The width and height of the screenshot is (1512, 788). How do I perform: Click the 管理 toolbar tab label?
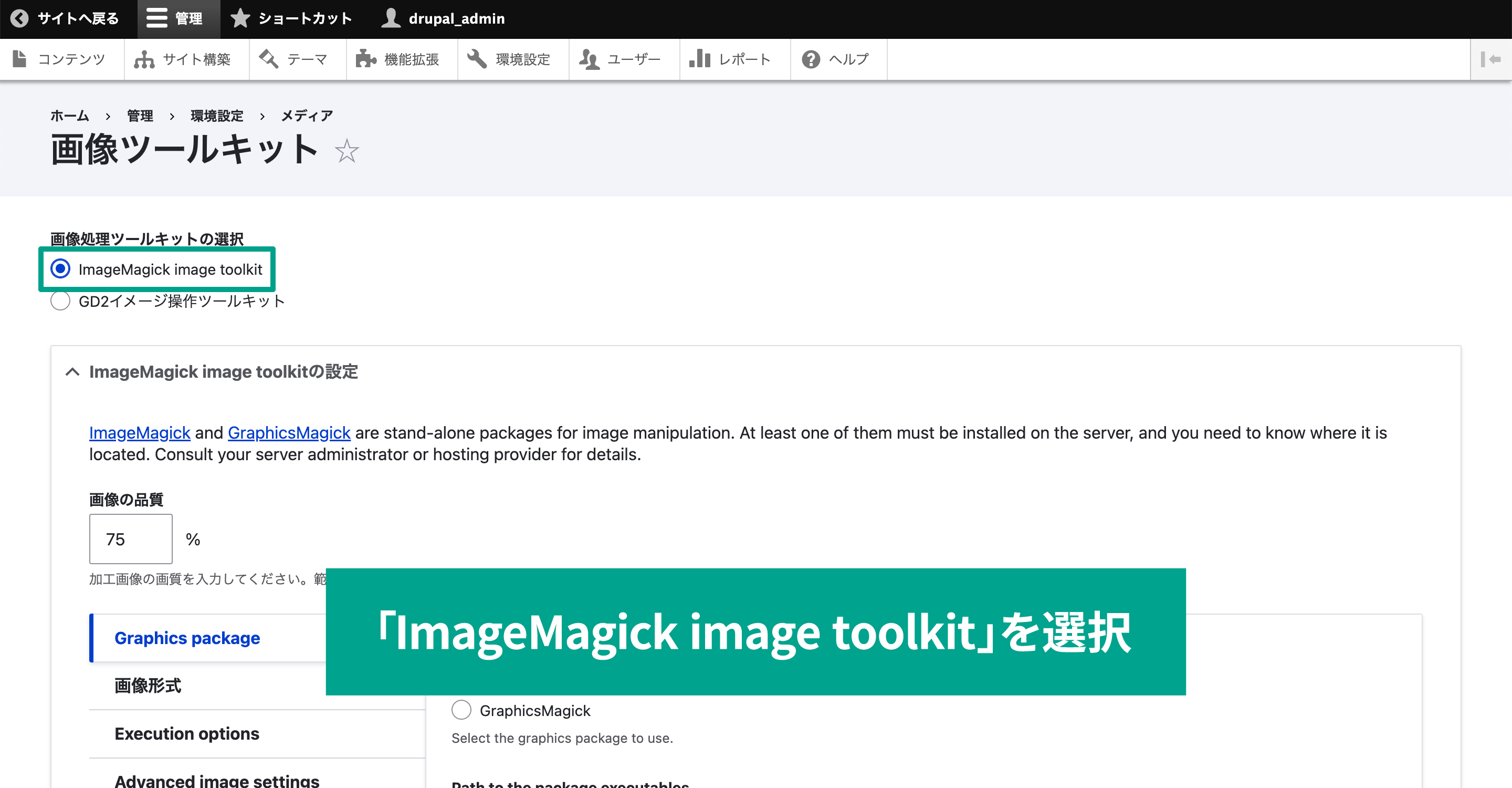188,18
